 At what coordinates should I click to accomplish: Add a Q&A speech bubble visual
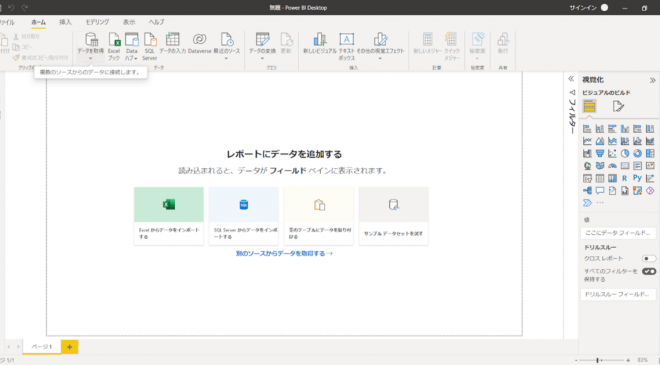pyautogui.click(x=600, y=191)
